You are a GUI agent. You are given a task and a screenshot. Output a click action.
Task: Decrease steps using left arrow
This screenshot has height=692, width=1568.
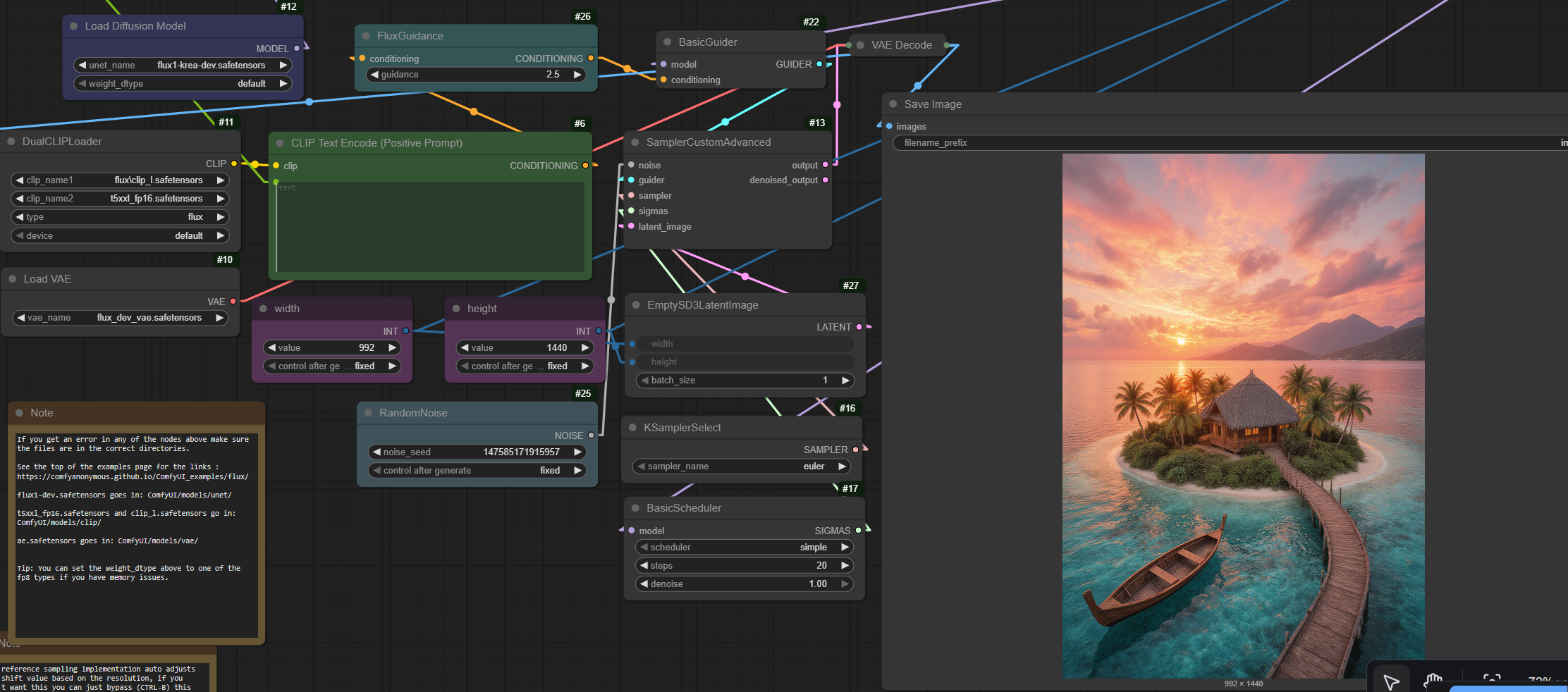(x=644, y=565)
